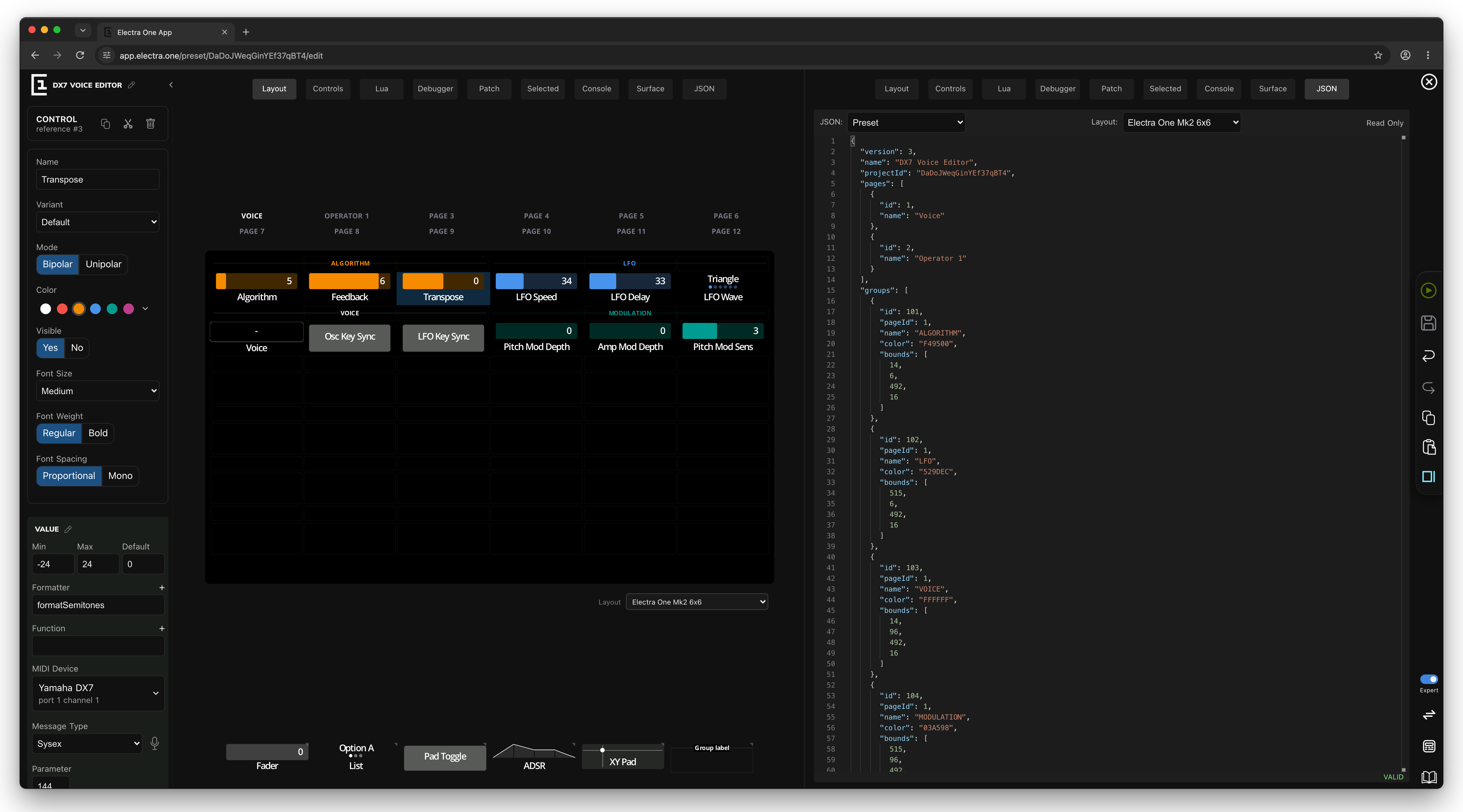Open the JSON Preset dropdown
The width and height of the screenshot is (1463, 812).
pyautogui.click(x=906, y=123)
